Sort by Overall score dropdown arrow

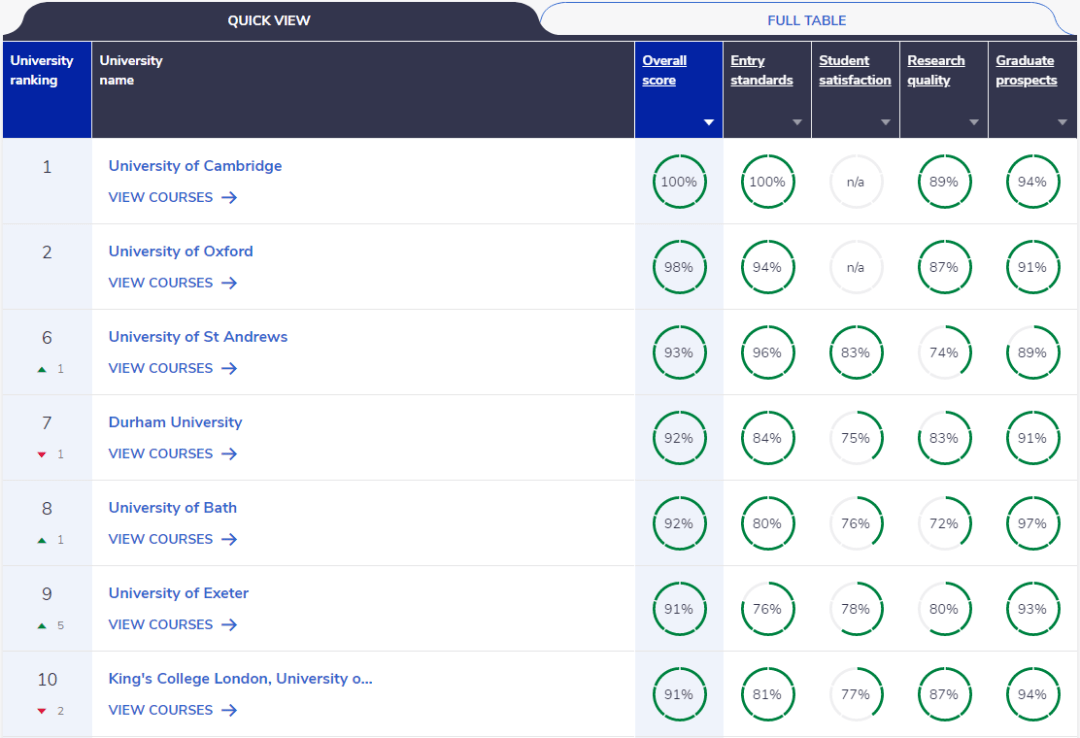tap(709, 122)
